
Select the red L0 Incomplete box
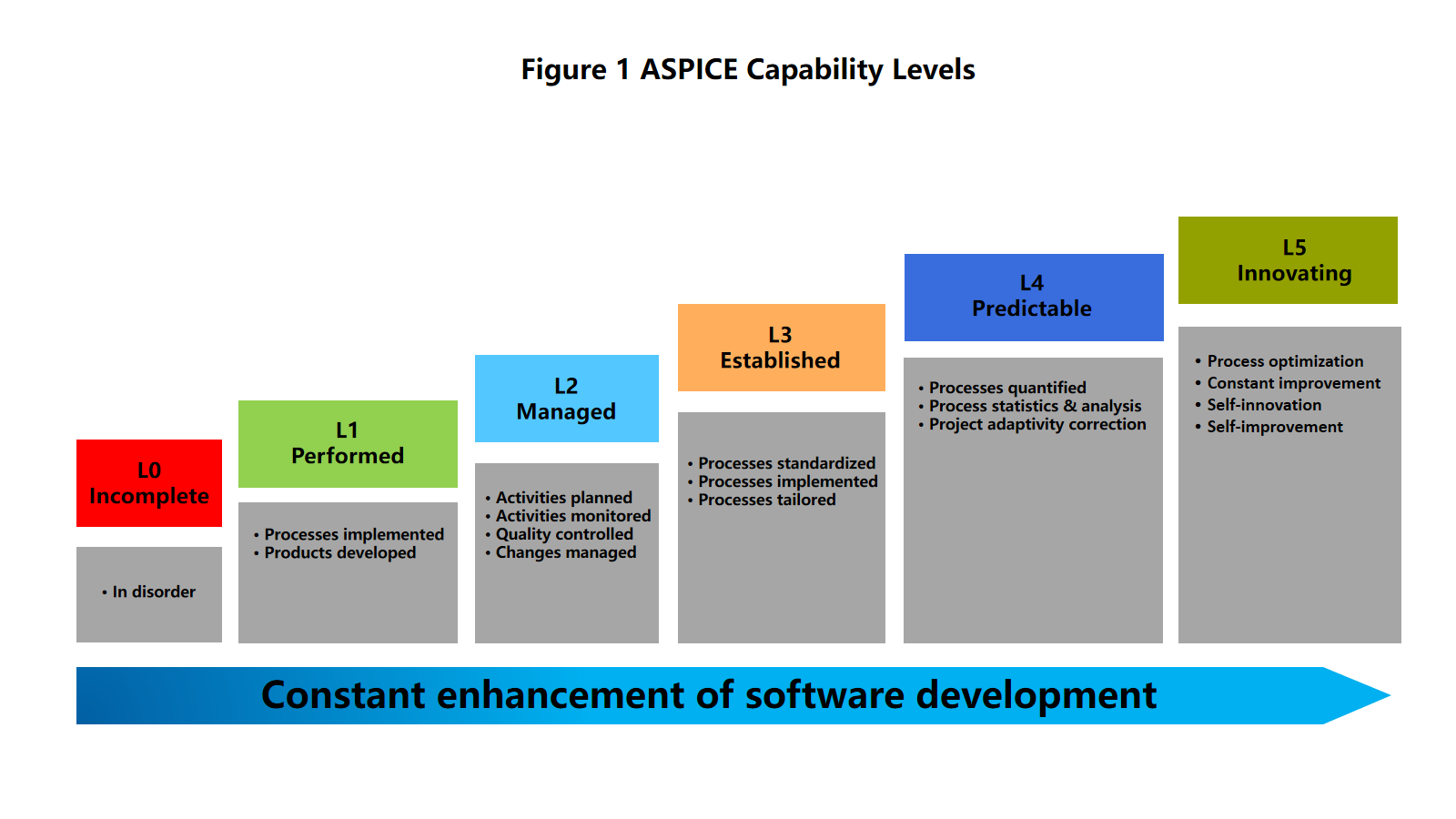point(149,483)
